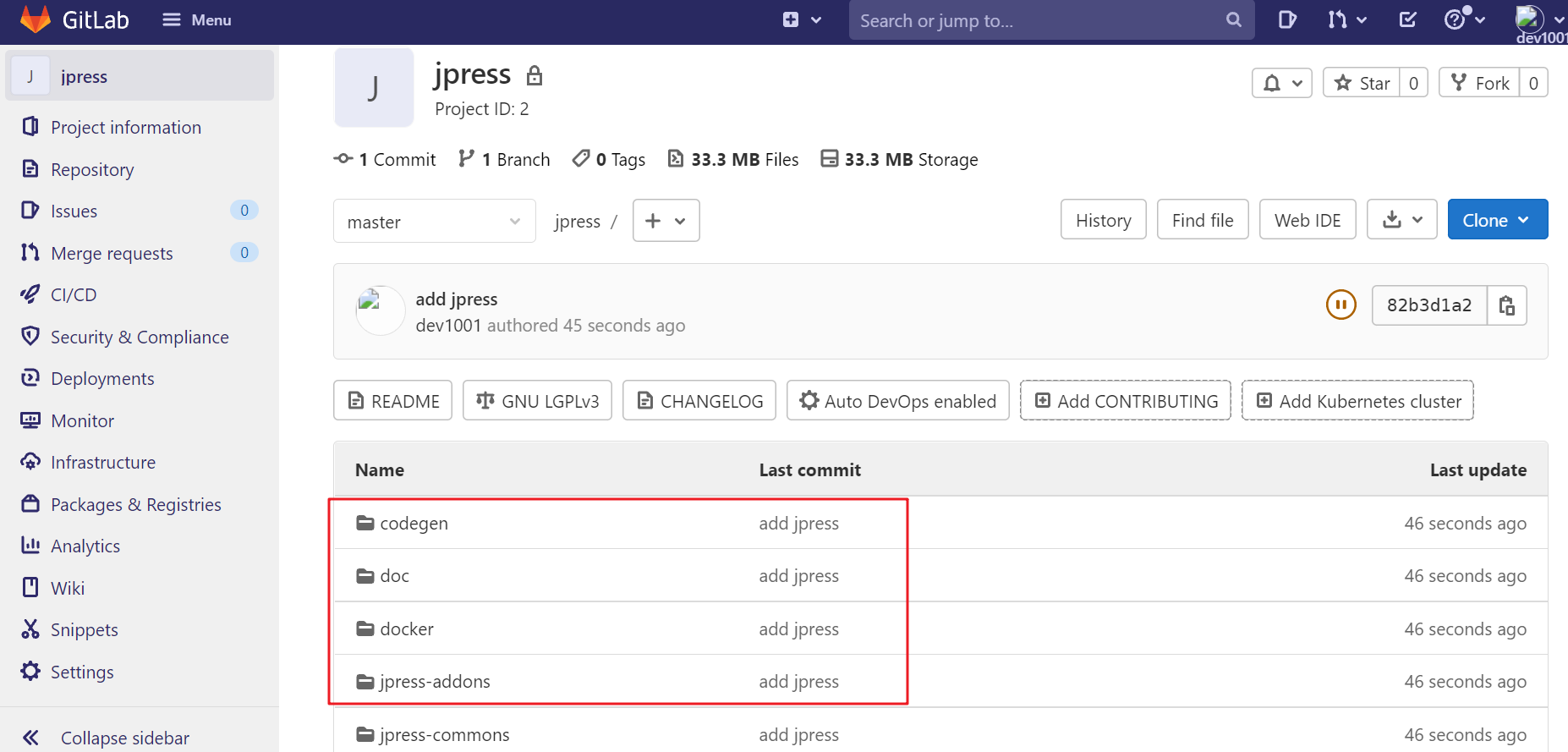Click the Deployments sidebar icon
Viewport: 1568px width, 752px height.
pyautogui.click(x=30, y=378)
